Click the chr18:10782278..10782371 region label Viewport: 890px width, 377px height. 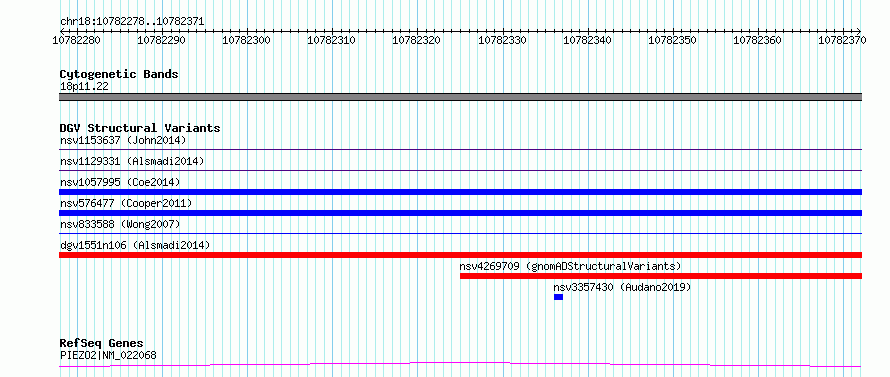pos(132,22)
